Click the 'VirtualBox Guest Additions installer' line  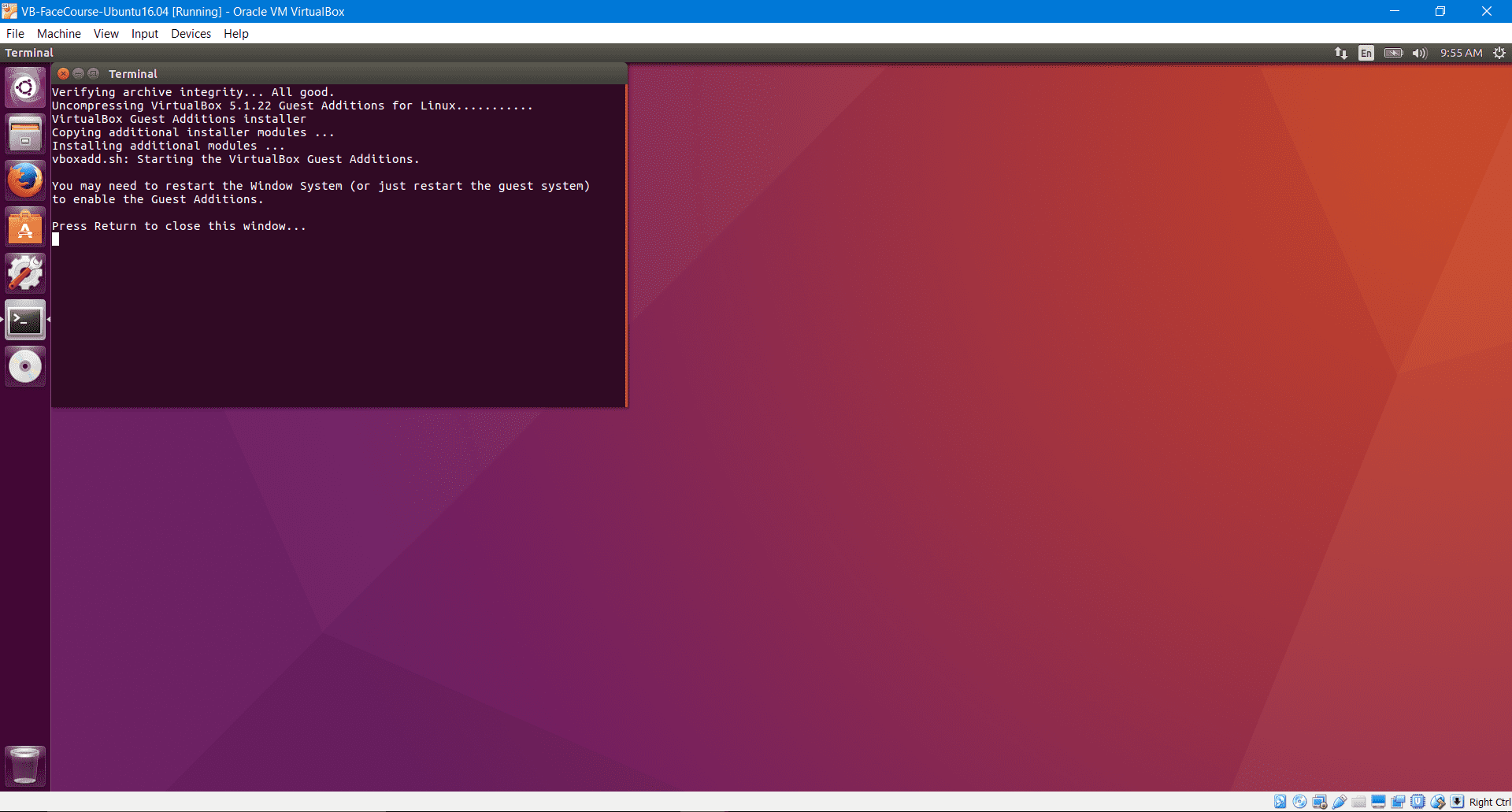click(x=179, y=119)
